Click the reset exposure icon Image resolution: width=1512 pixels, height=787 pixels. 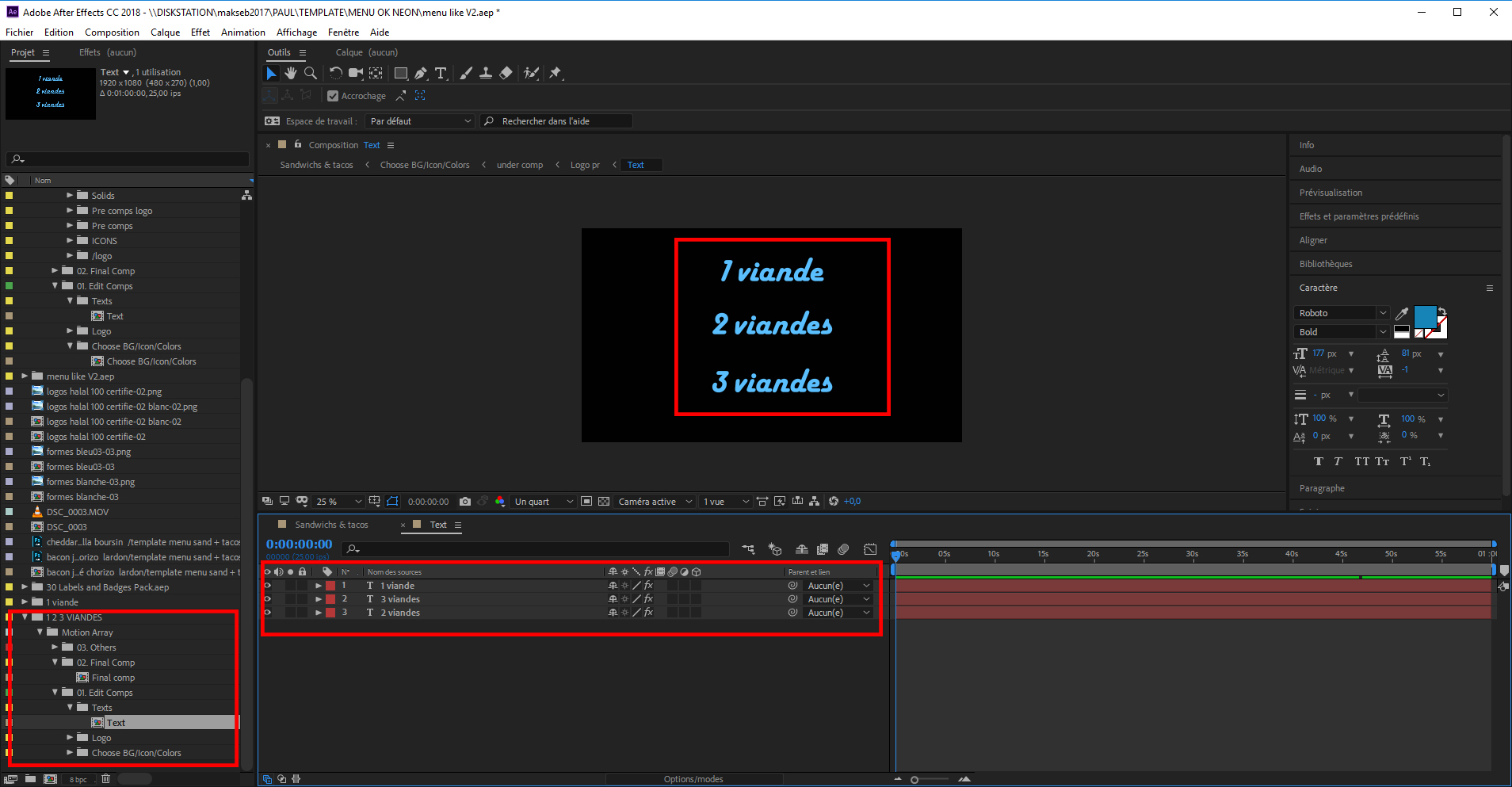click(x=834, y=502)
